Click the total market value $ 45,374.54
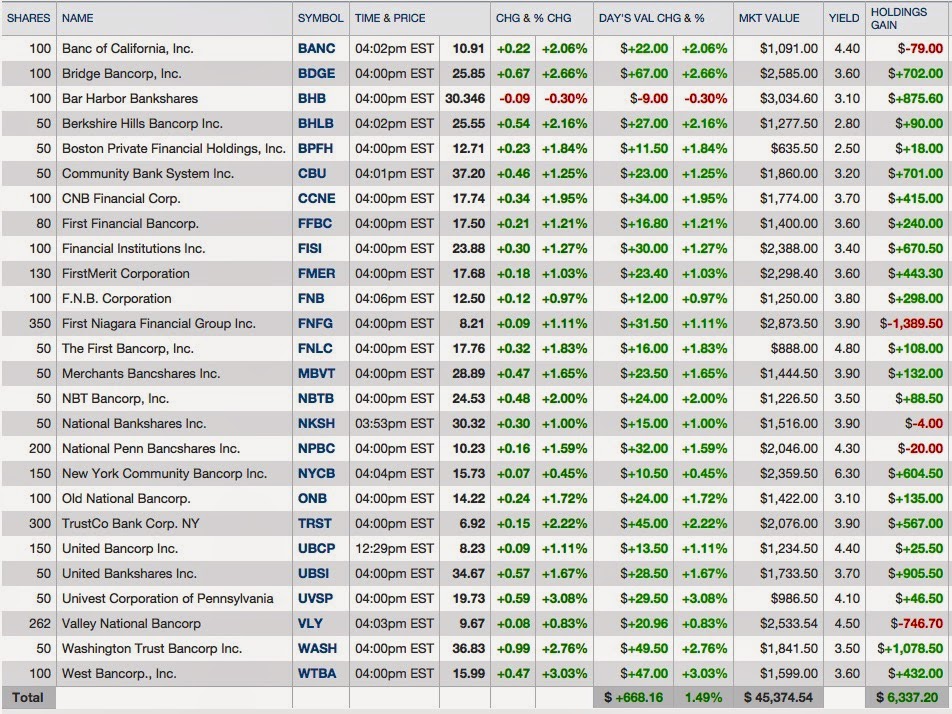Viewport: 952px width, 714px height. 778,698
